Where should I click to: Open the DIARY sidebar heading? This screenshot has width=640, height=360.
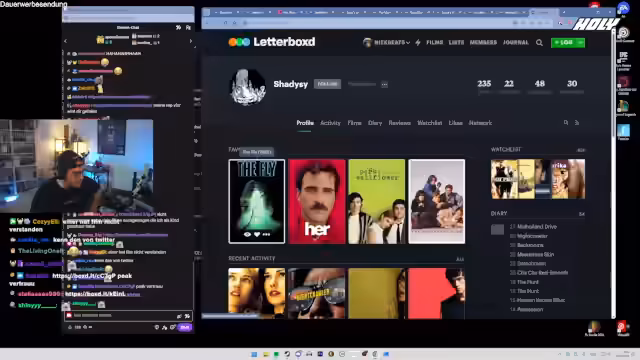click(499, 213)
